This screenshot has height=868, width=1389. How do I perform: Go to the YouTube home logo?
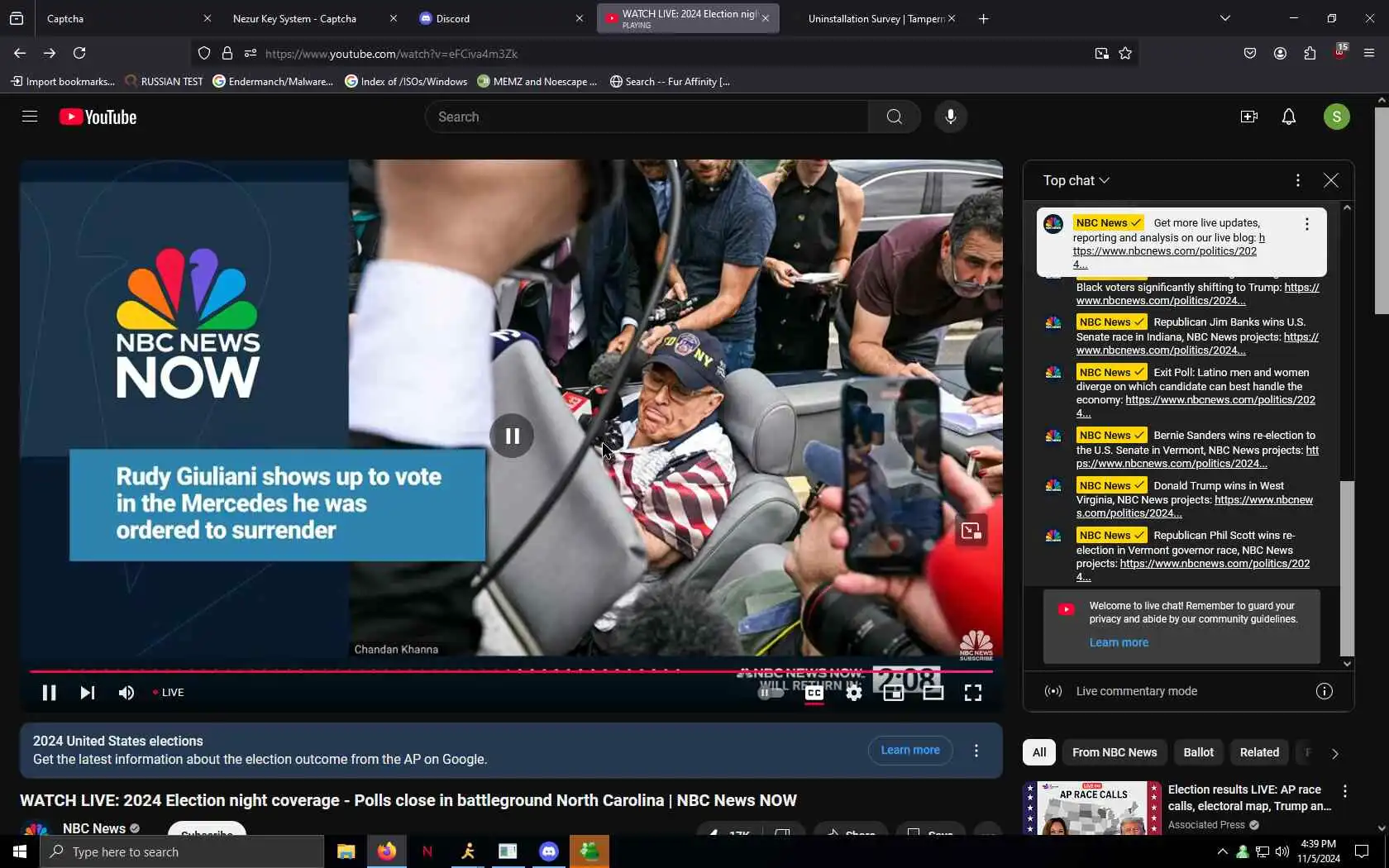[98, 117]
